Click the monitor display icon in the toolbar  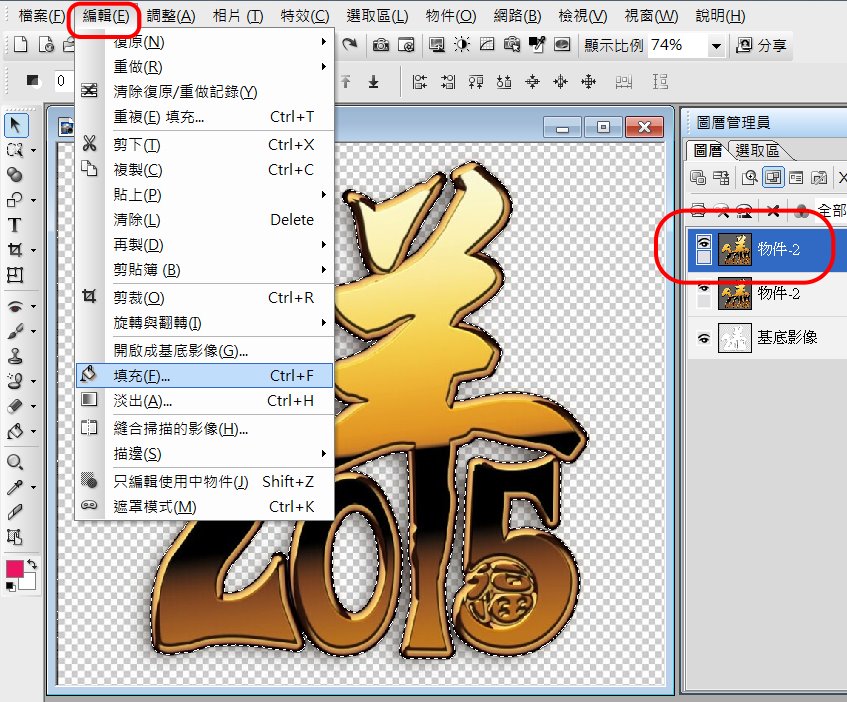[x=436, y=44]
